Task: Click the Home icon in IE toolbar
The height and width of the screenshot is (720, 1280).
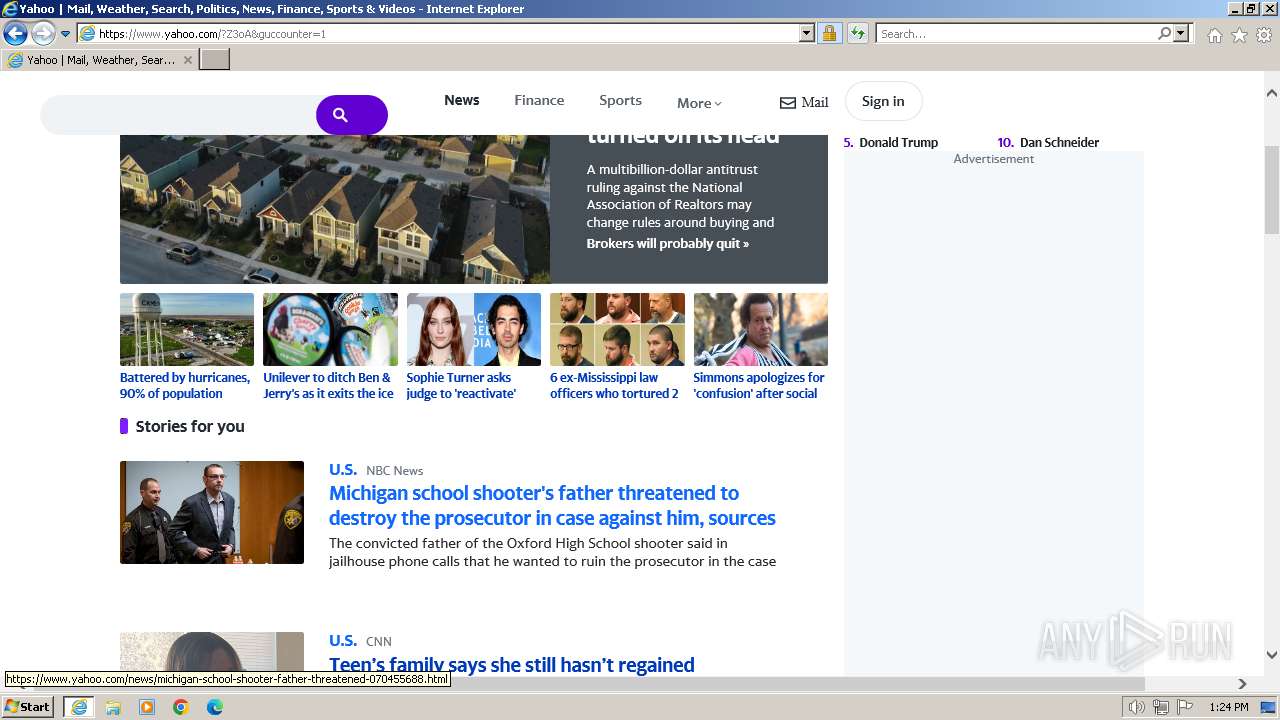Action: [1214, 35]
